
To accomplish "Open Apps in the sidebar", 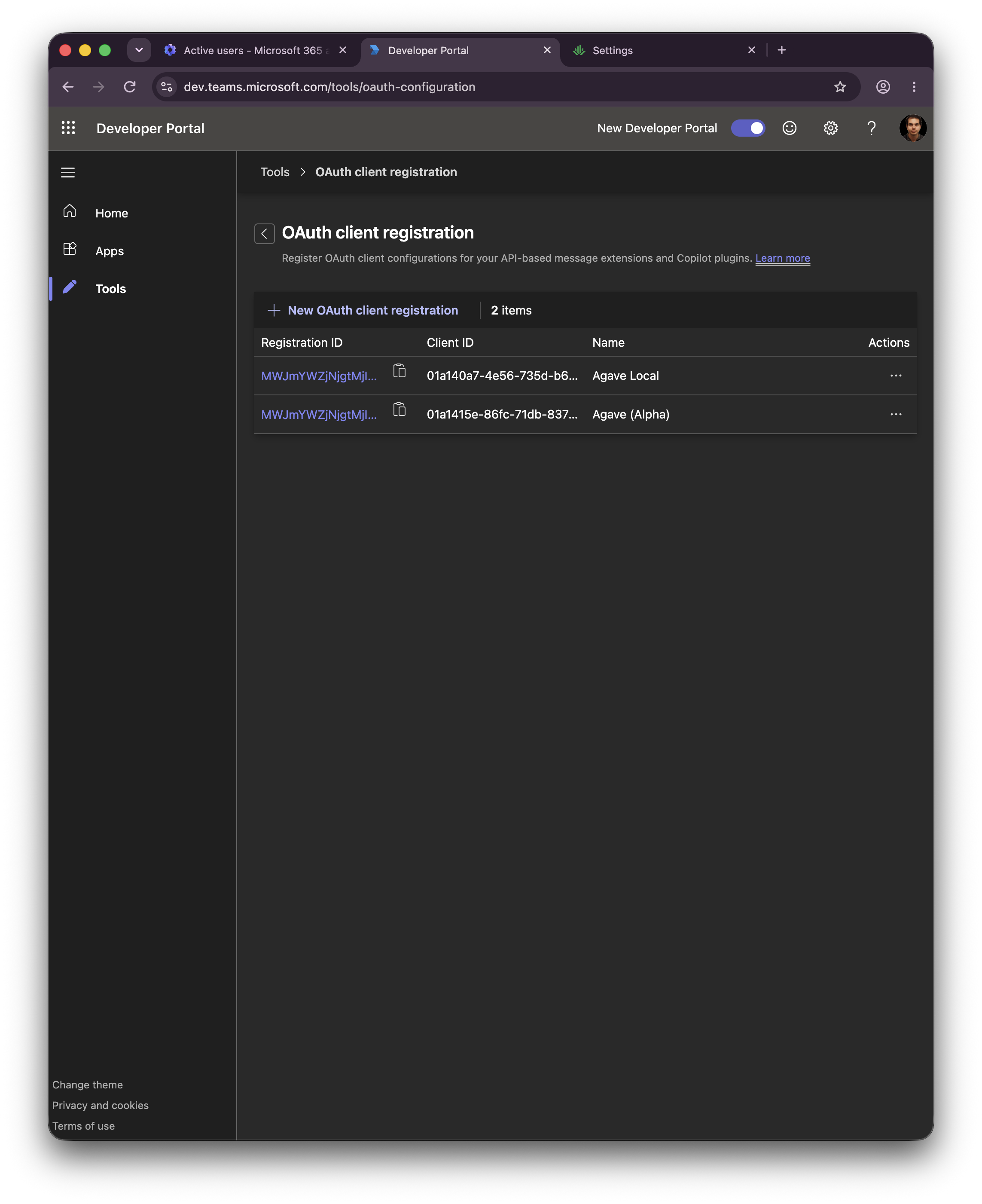I will [110, 251].
